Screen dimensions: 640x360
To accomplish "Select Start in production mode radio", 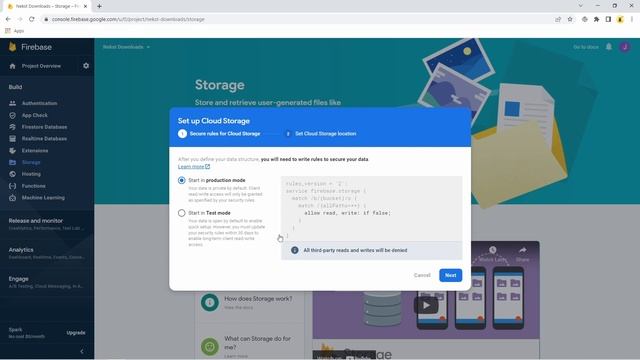I will 182,180.
